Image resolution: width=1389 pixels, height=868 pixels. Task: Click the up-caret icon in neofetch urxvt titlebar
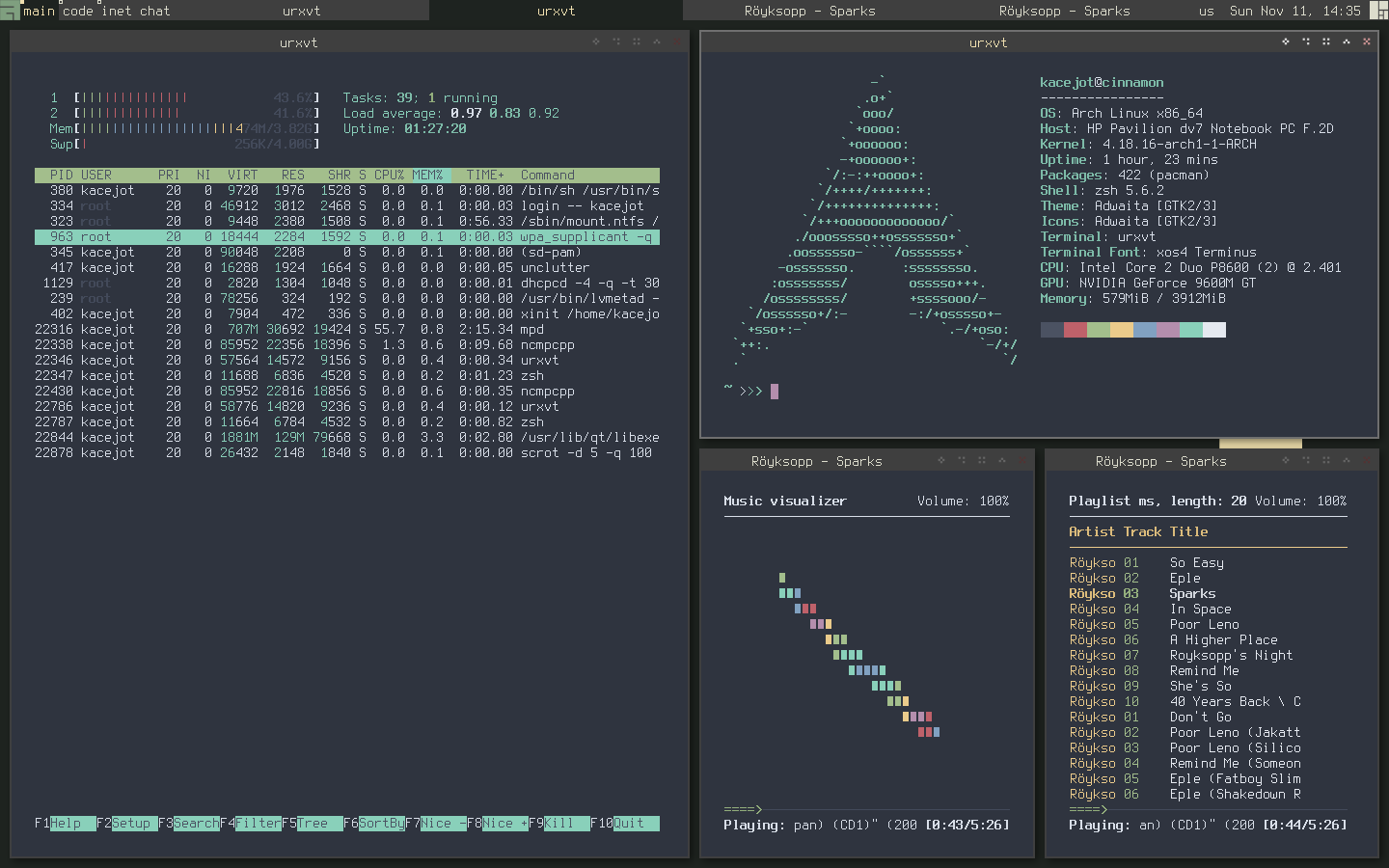1347,41
